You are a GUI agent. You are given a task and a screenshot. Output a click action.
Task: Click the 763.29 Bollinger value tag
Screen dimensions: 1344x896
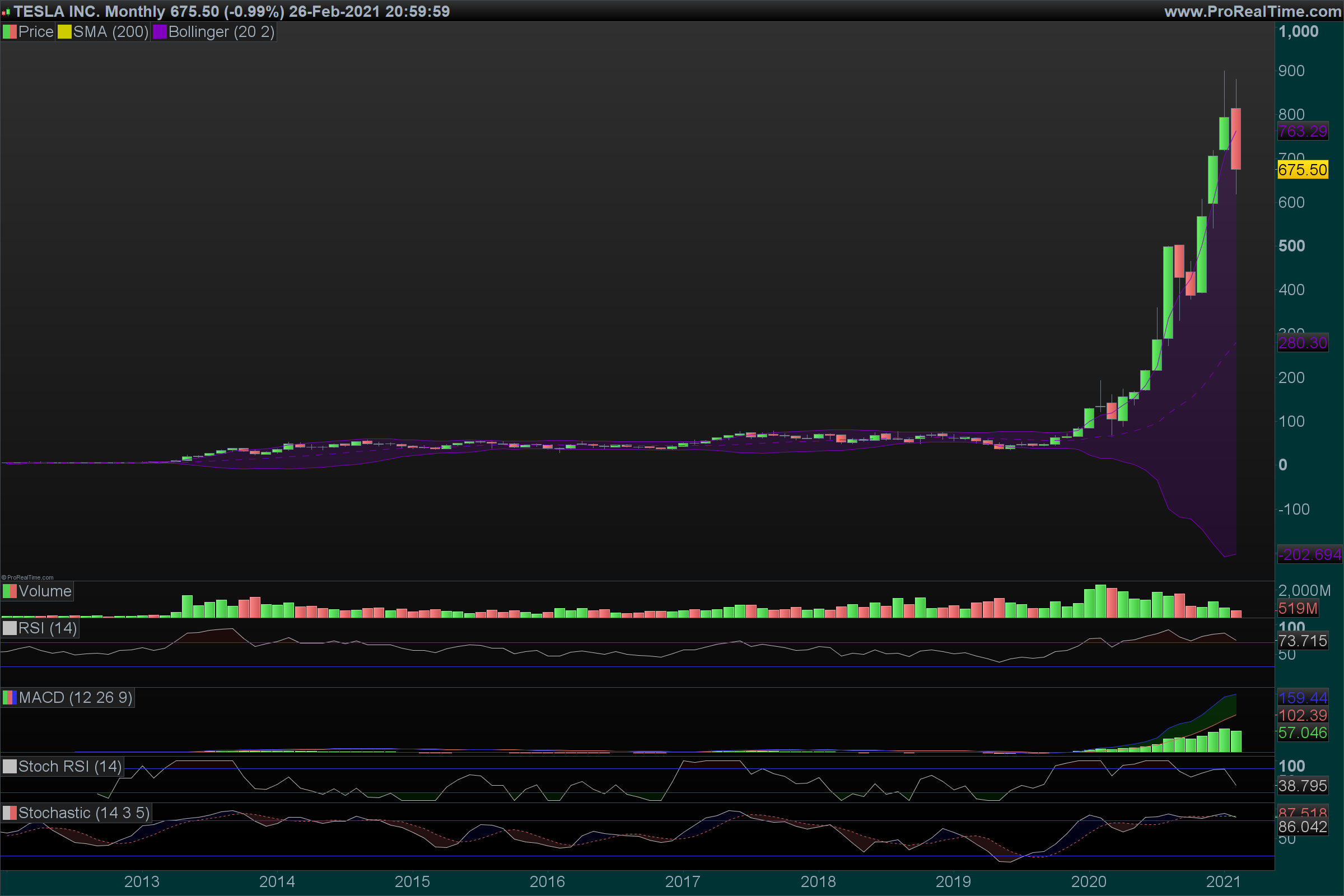[1303, 132]
